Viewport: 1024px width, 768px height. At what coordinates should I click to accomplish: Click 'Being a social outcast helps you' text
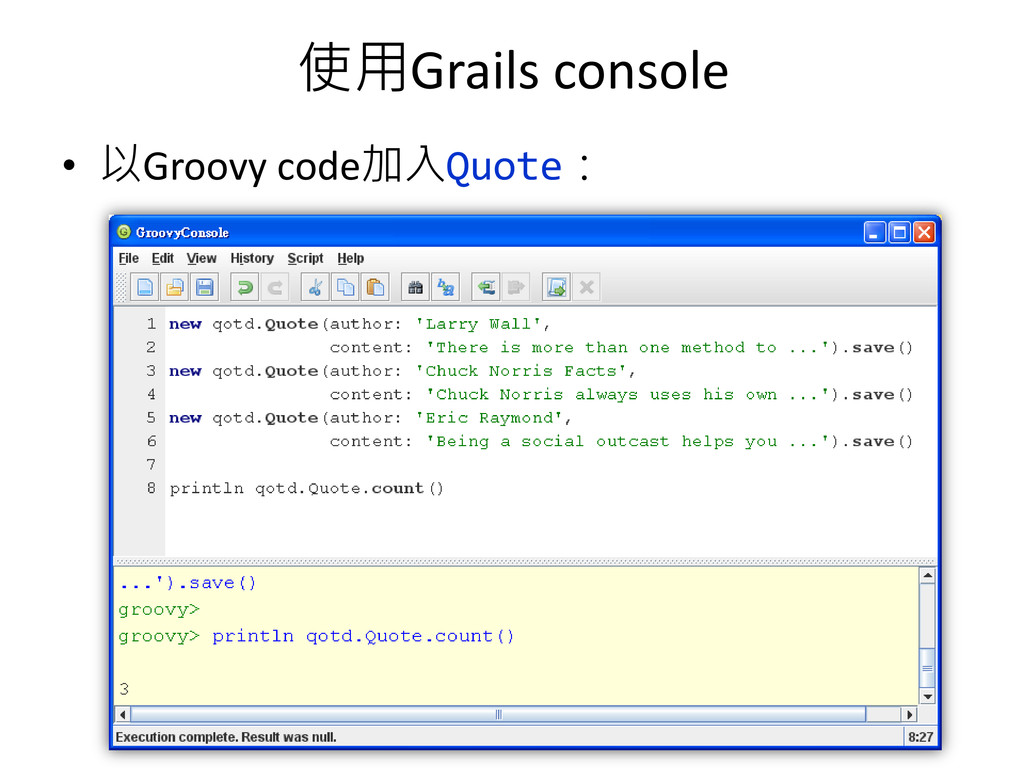[606, 441]
